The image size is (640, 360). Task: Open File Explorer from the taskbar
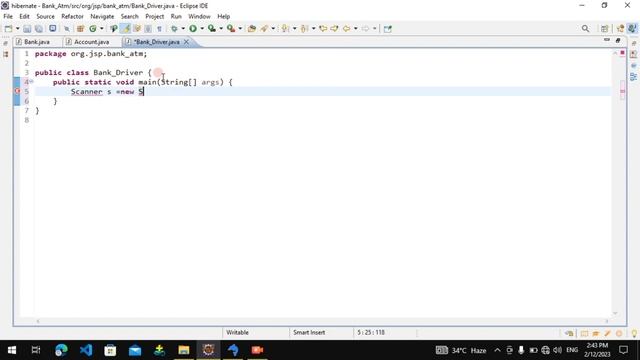click(184, 350)
